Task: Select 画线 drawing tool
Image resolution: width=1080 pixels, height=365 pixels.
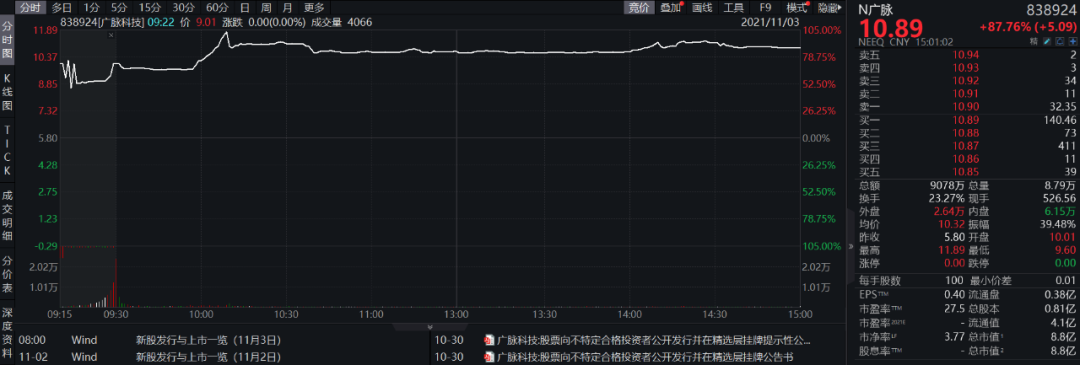Action: pyautogui.click(x=701, y=8)
